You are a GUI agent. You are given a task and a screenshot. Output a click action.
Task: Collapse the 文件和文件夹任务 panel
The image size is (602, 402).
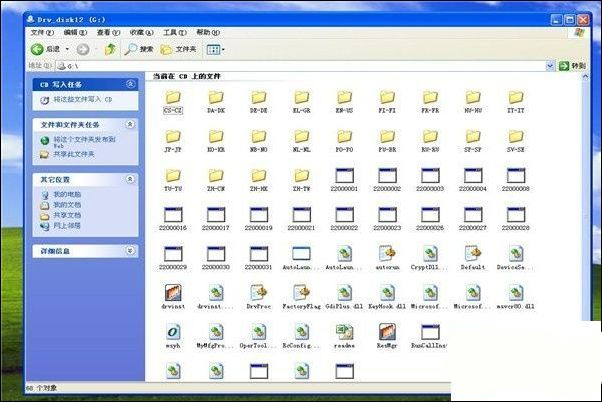131,124
